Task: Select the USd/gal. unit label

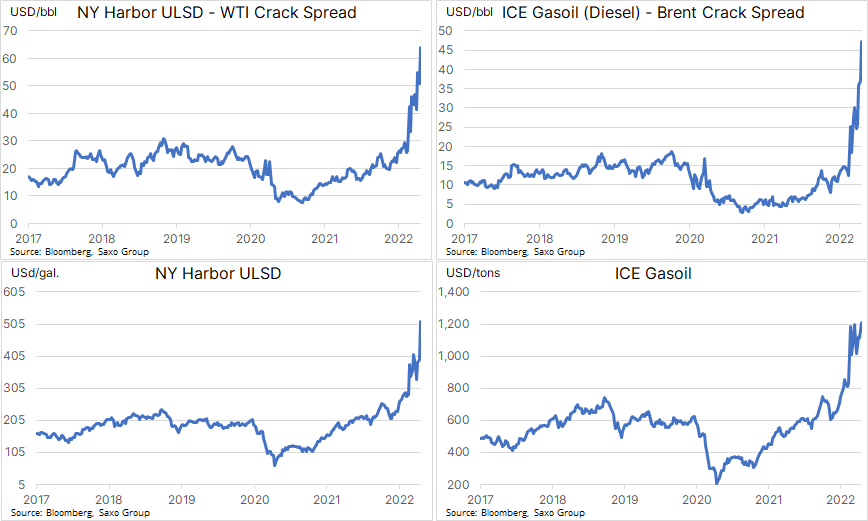Action: [x=35, y=273]
